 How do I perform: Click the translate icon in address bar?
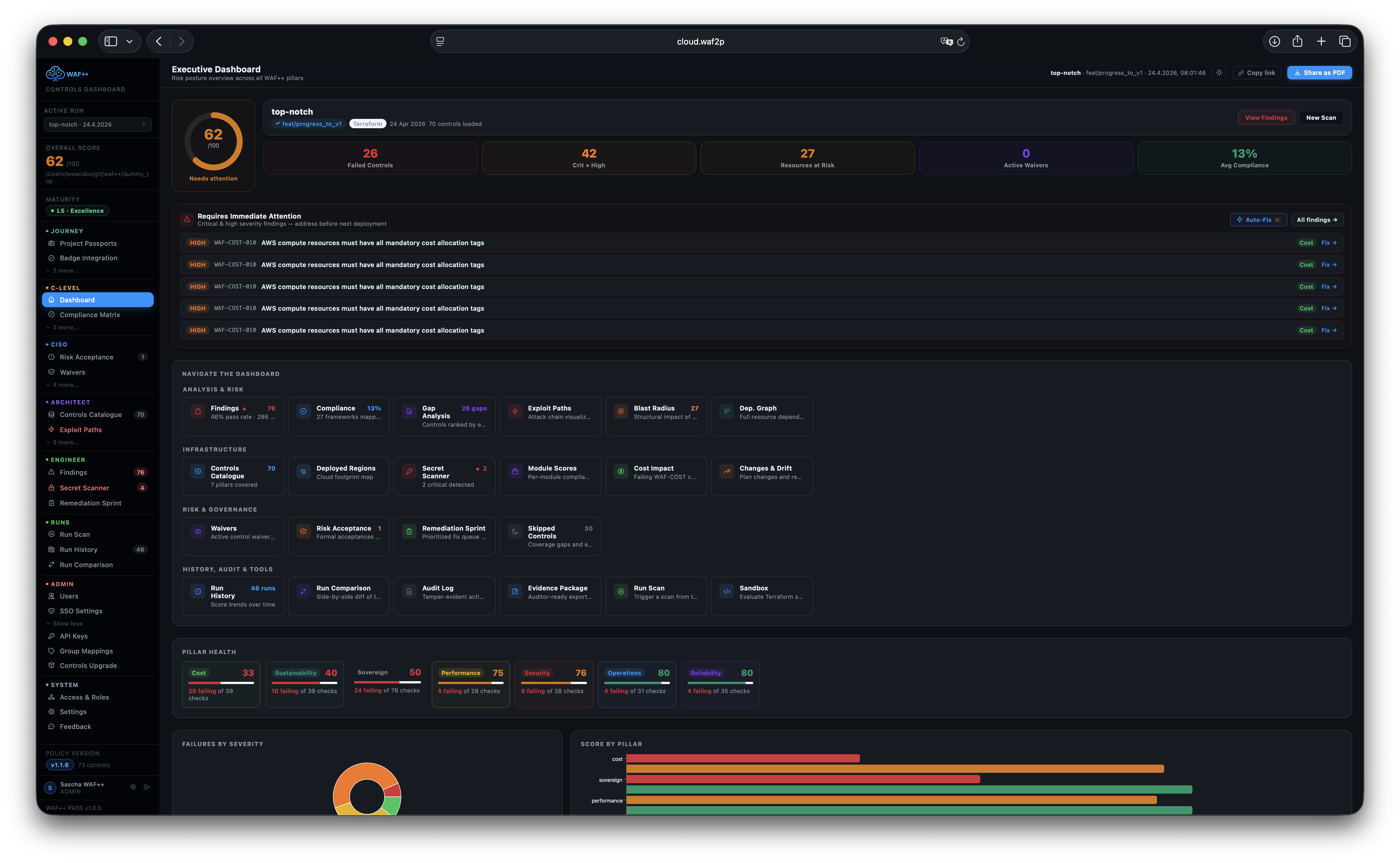946,42
